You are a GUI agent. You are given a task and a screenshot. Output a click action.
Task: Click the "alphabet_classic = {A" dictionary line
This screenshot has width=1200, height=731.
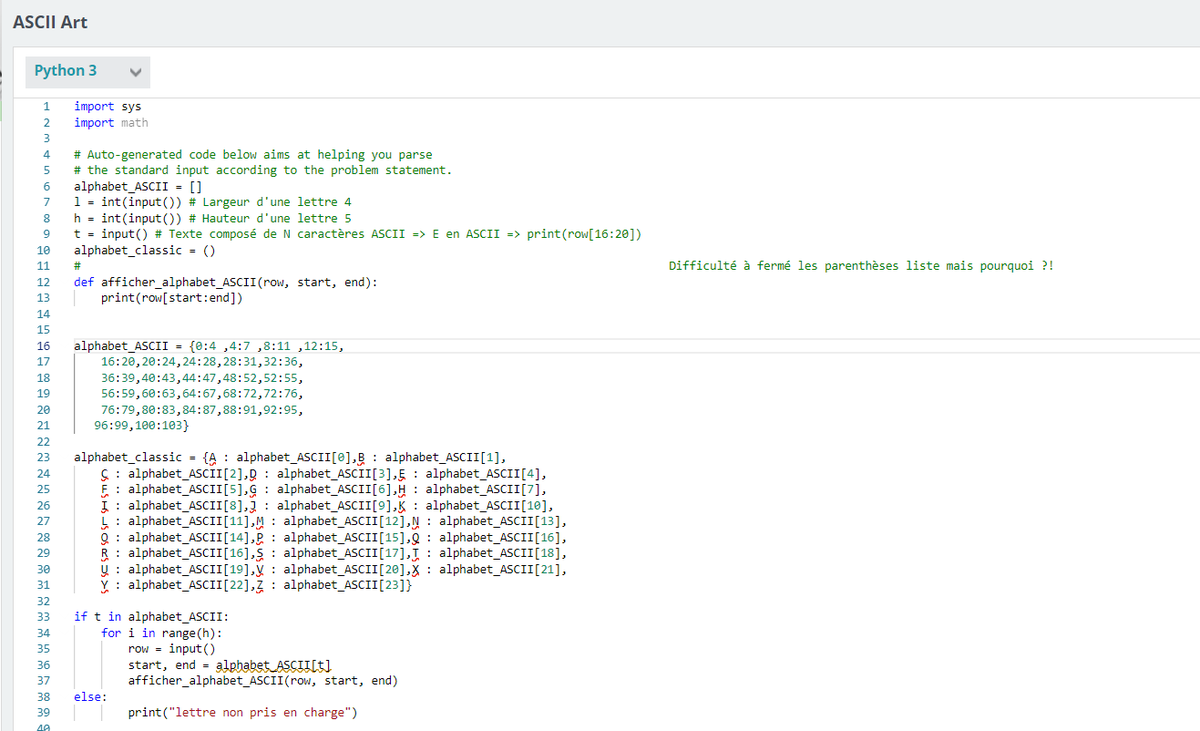[290, 458]
